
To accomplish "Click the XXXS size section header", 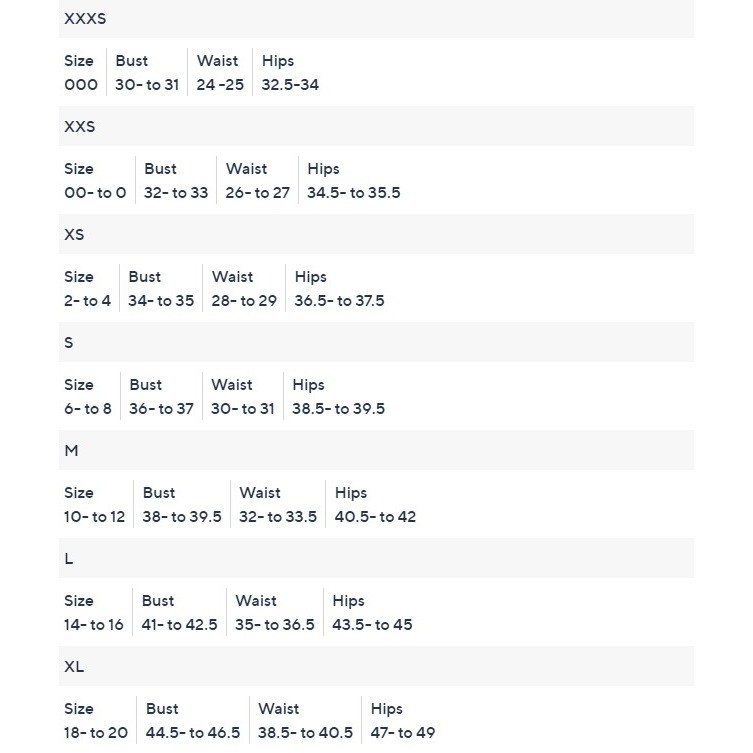I will pos(85,19).
